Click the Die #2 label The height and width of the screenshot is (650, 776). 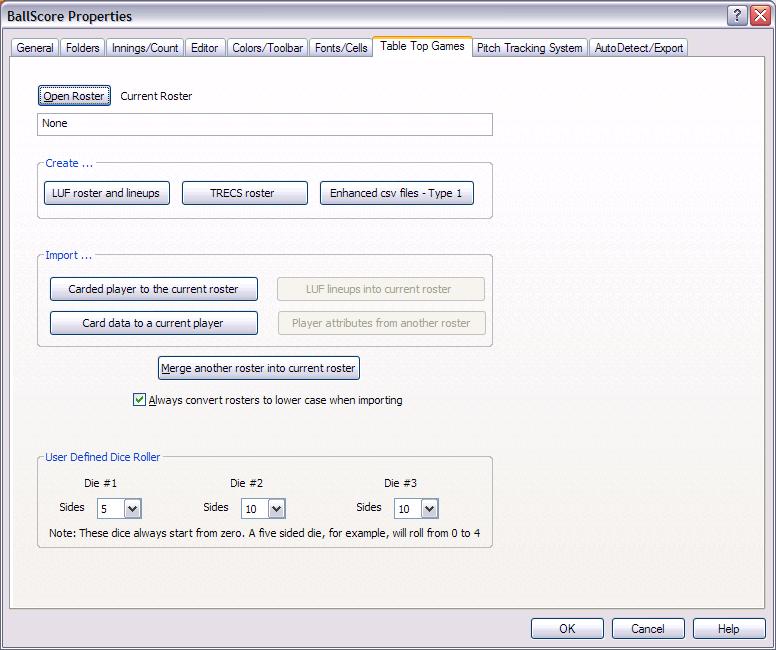(x=246, y=483)
